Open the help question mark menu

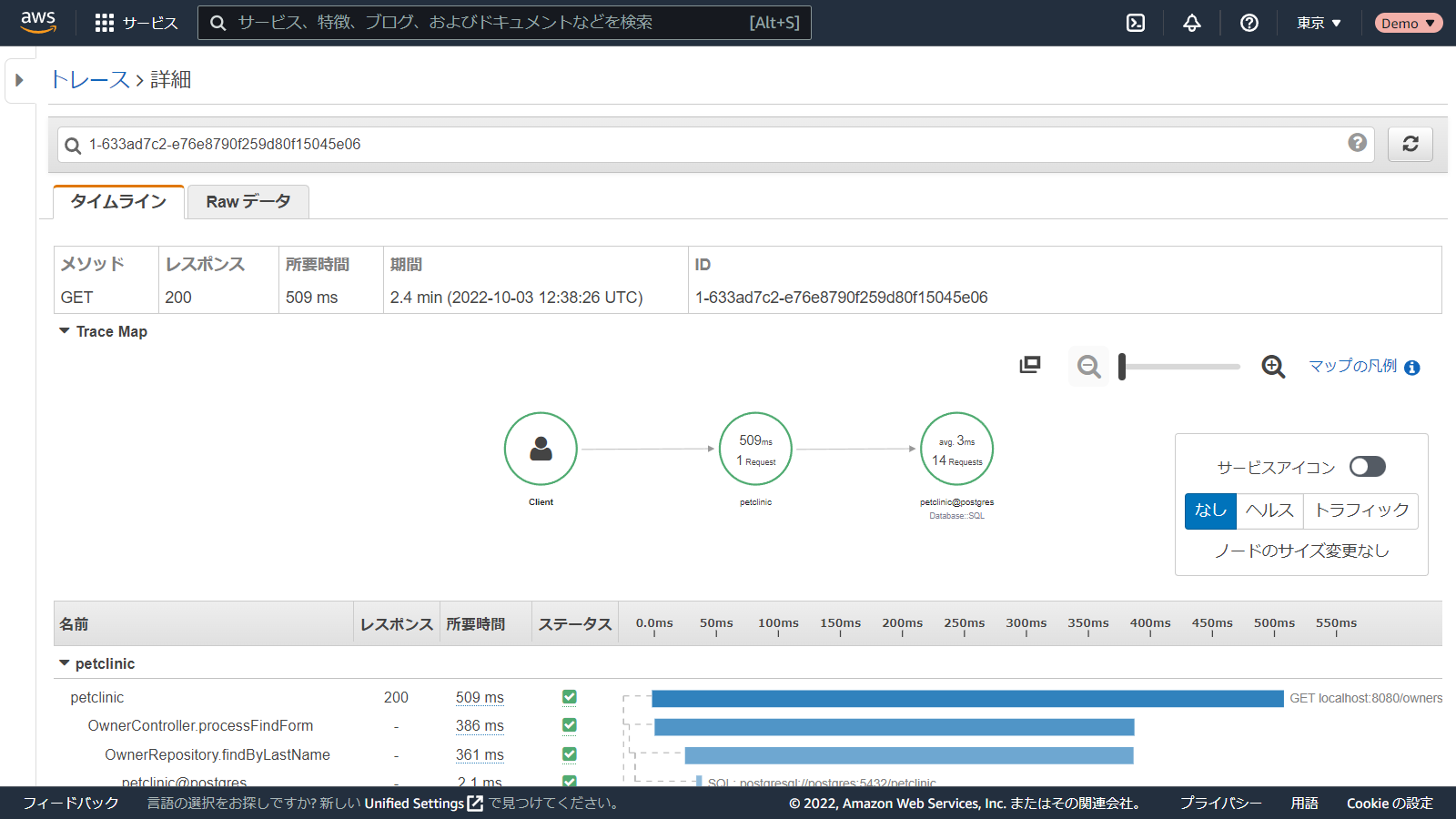1249,23
